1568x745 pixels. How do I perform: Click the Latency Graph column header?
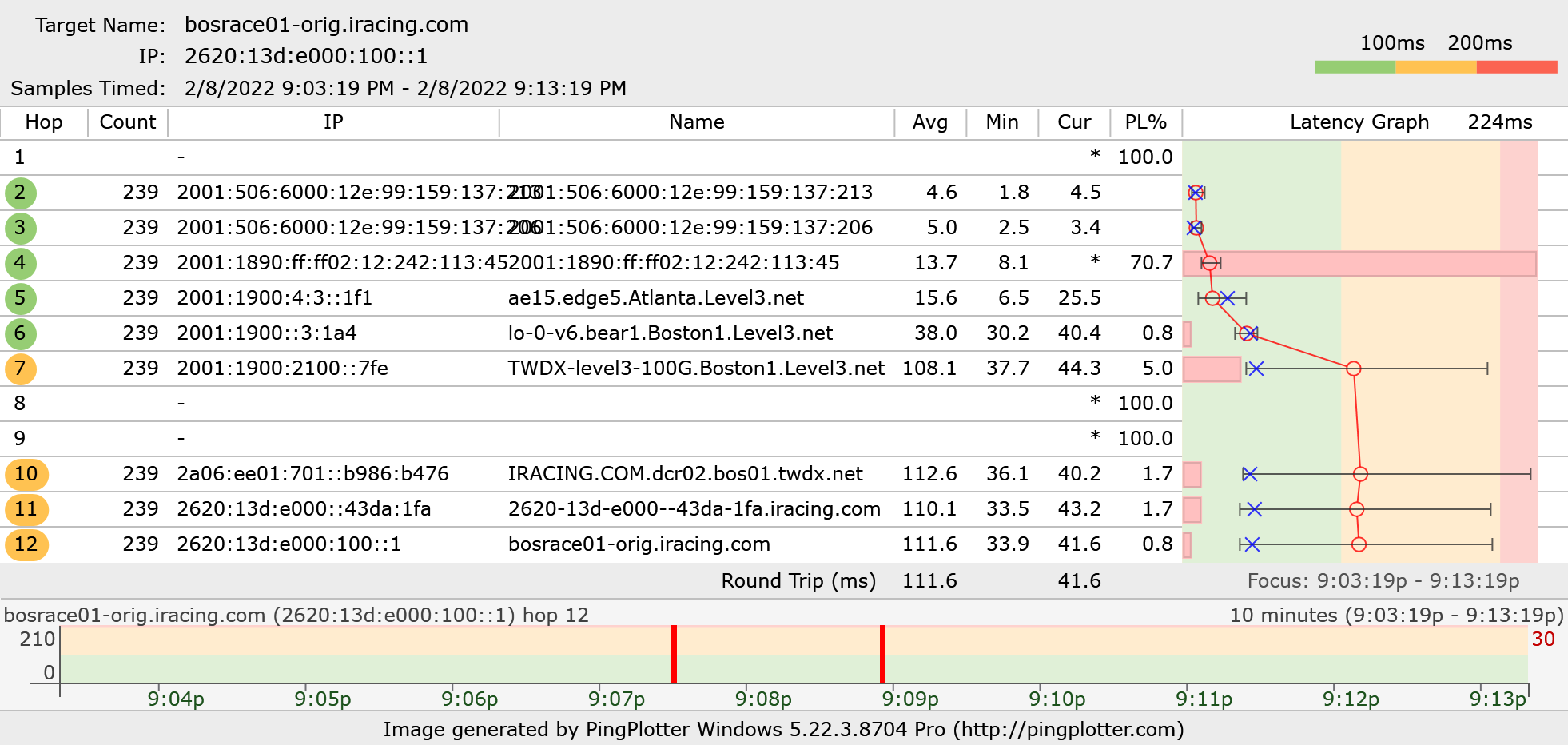tap(1359, 122)
